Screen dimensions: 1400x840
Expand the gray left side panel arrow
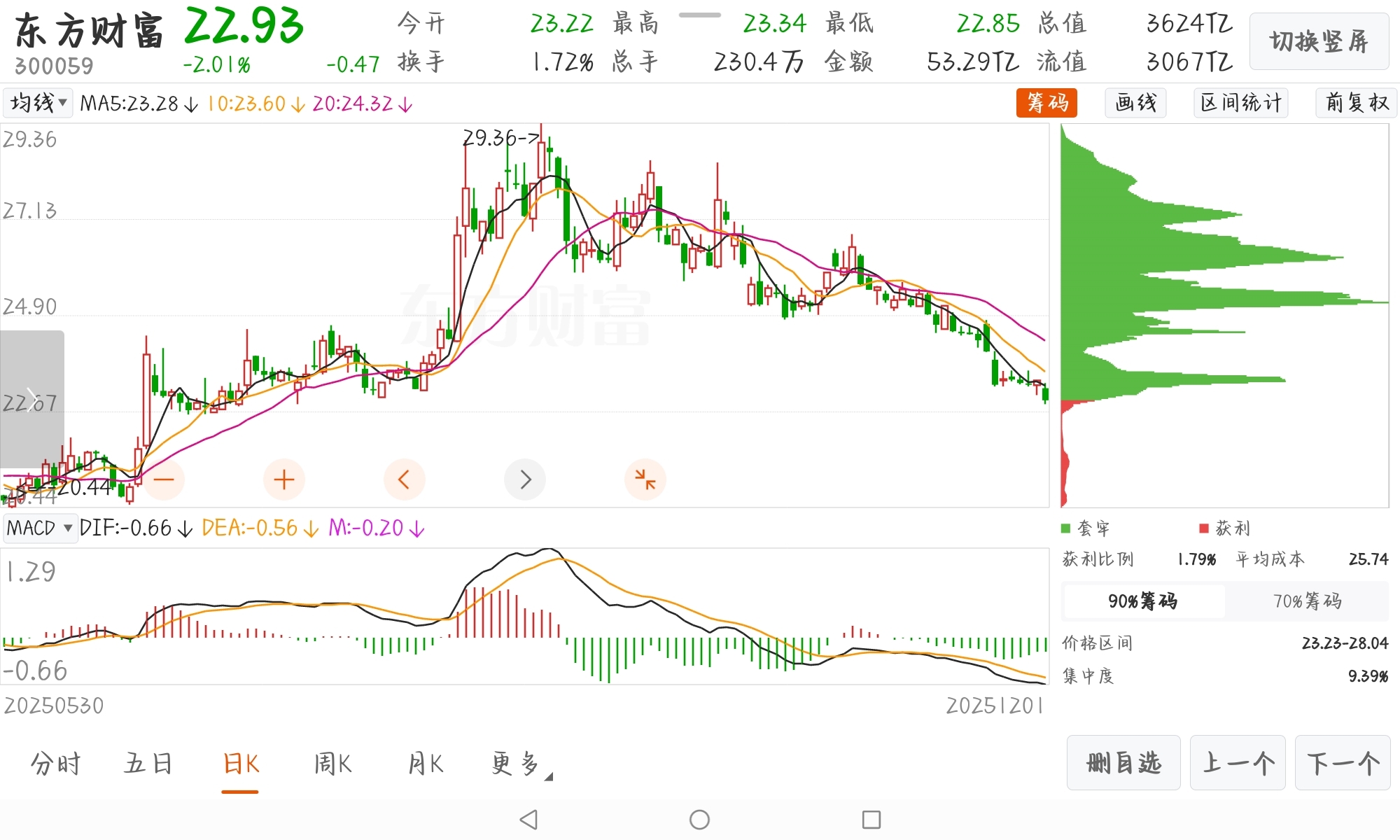pyautogui.click(x=31, y=399)
